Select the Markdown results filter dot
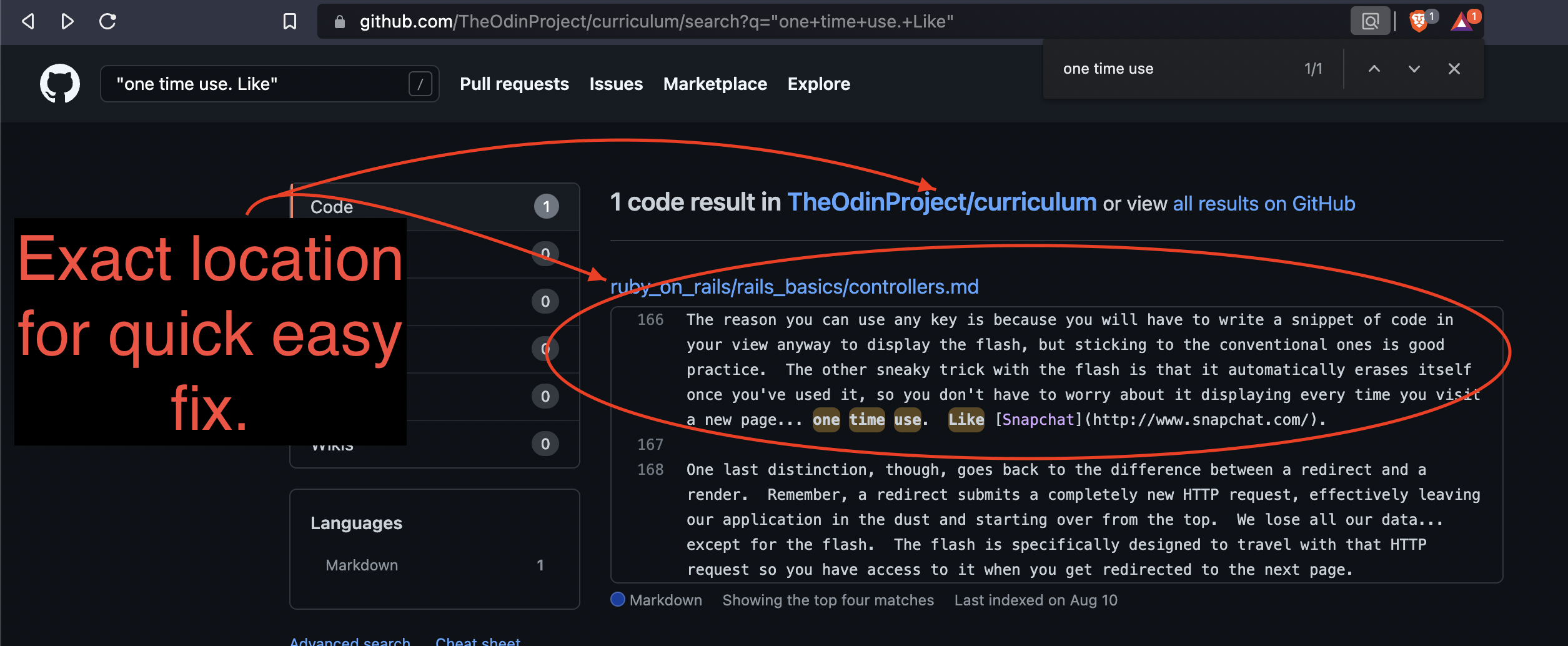Viewport: 1568px width, 646px height. click(x=617, y=599)
